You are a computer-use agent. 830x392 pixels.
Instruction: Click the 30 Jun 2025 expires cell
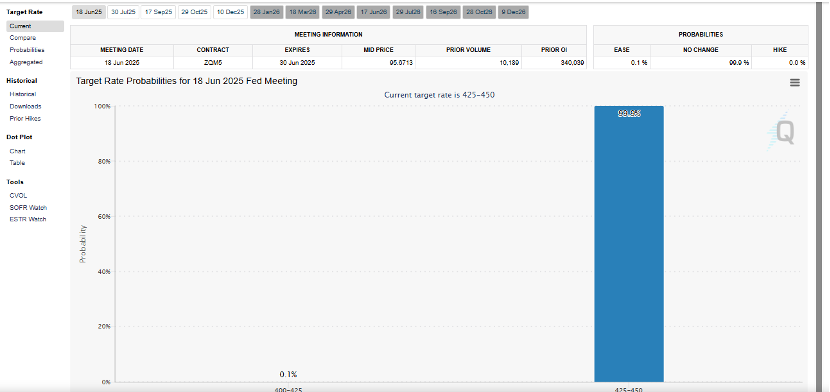[297, 62]
